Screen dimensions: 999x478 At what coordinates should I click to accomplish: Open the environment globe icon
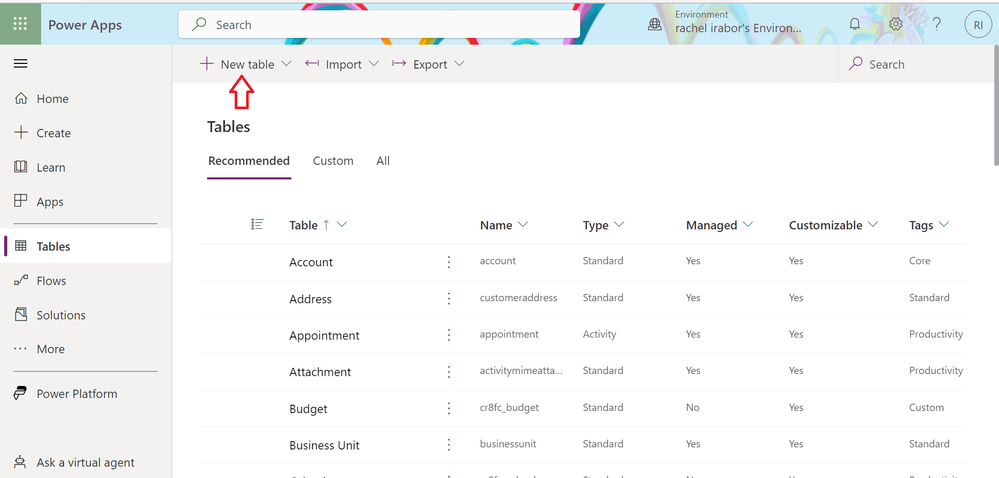click(x=655, y=25)
